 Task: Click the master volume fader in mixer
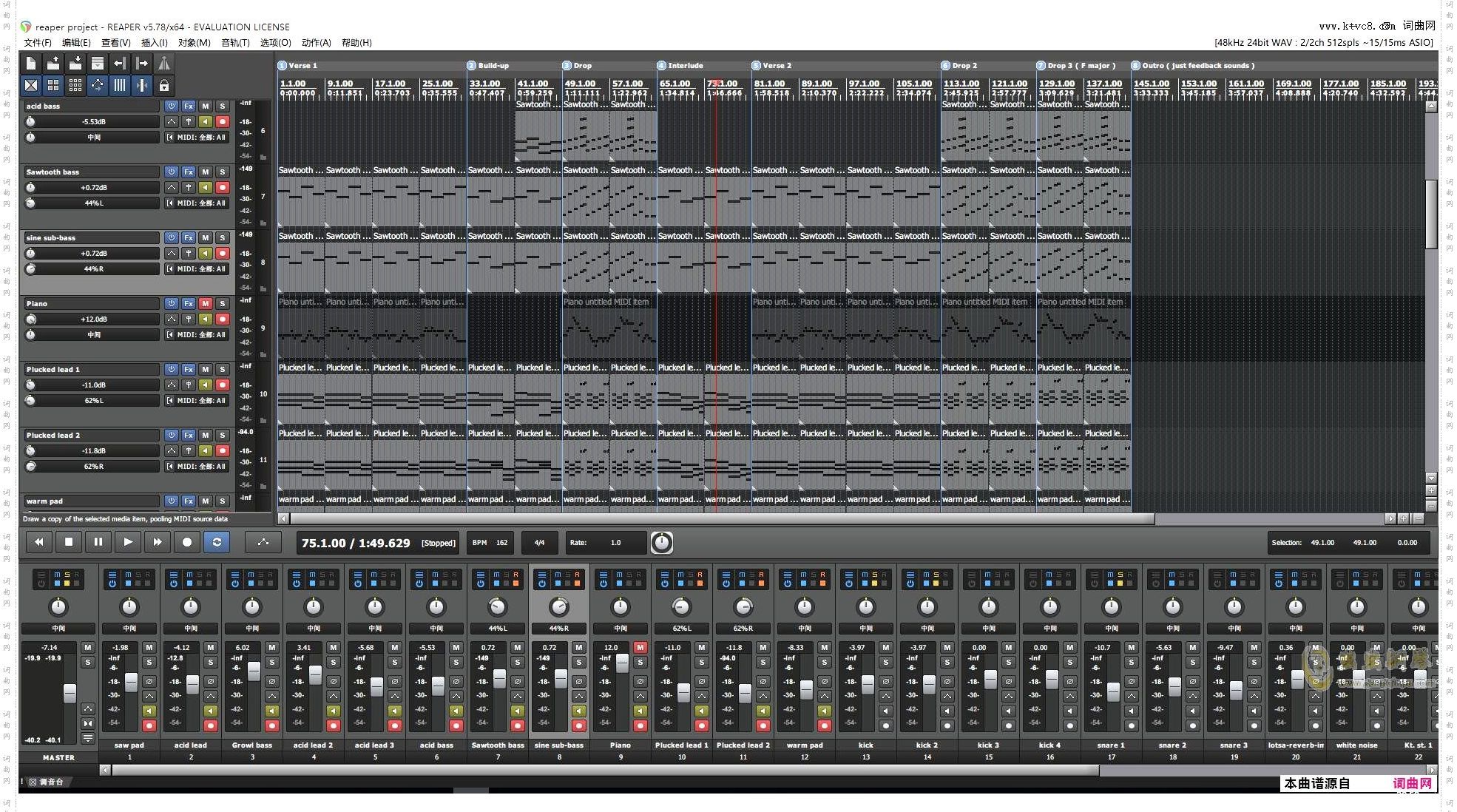(70, 693)
